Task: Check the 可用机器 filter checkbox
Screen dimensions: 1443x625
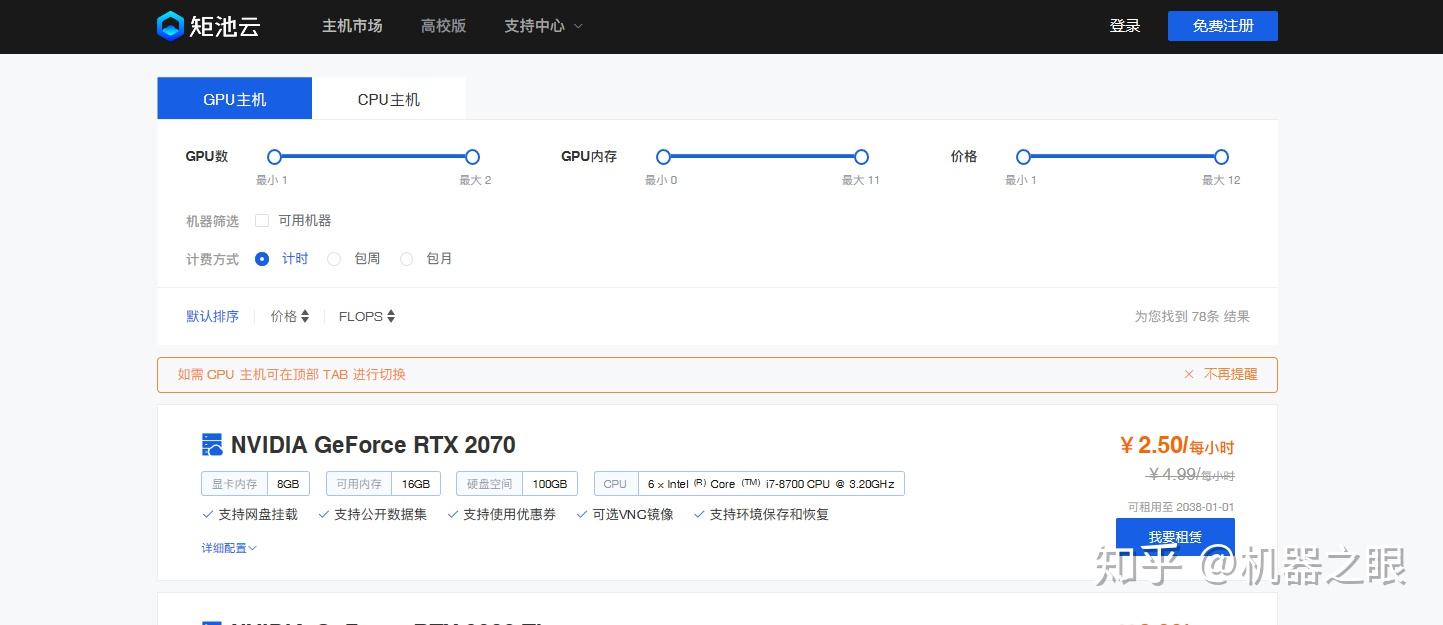Action: (x=262, y=220)
